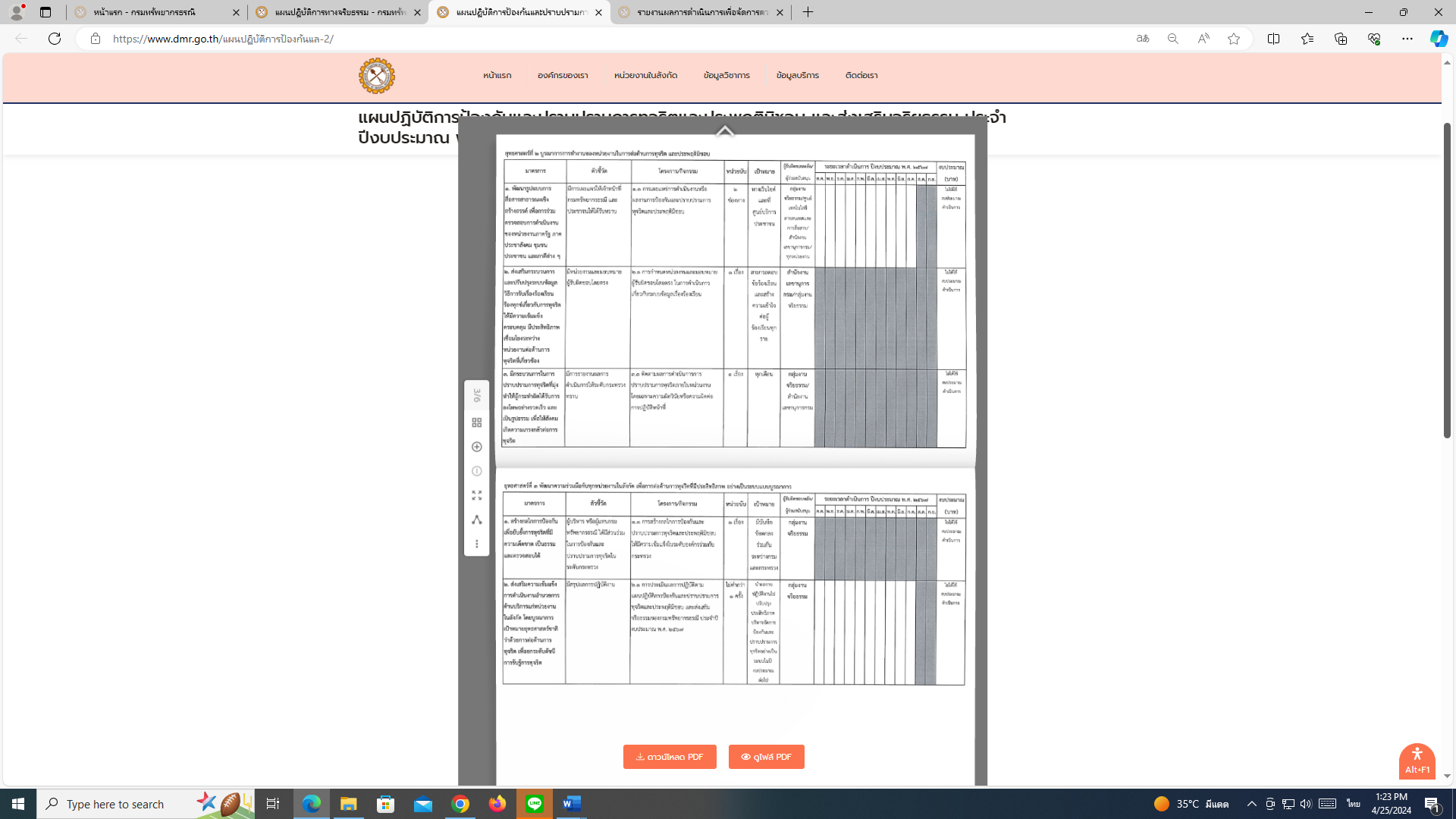Image resolution: width=1456 pixels, height=819 pixels.
Task: Open the ข้อมูลบริการ menu
Action: [798, 75]
